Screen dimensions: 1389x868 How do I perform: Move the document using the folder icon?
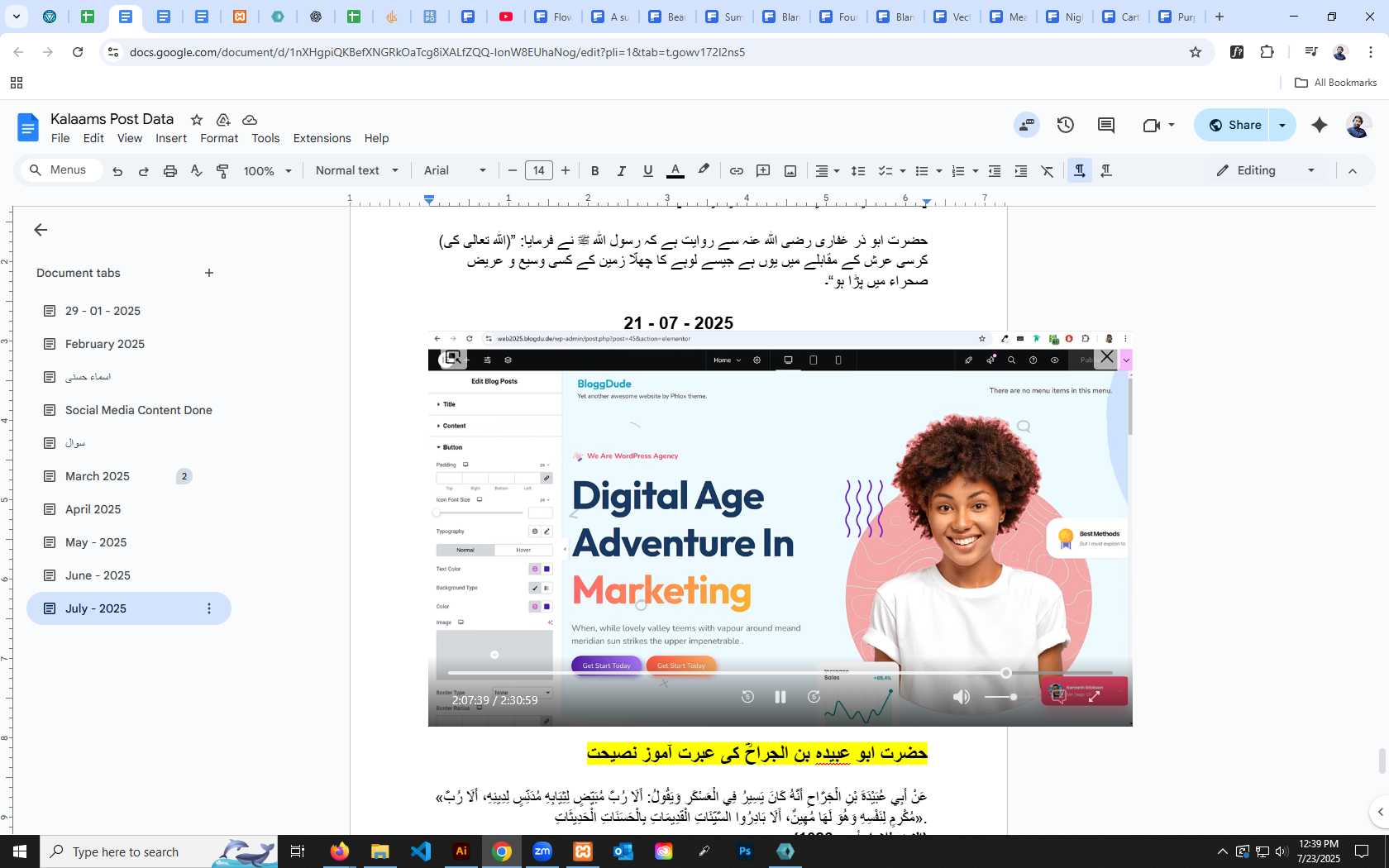click(x=223, y=120)
